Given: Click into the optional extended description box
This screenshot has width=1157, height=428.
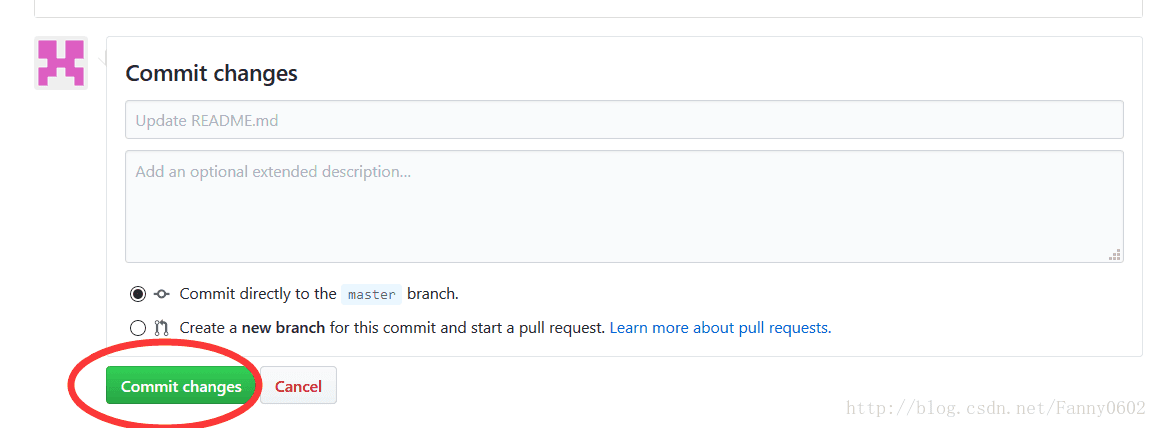Looking at the screenshot, I should 624,206.
